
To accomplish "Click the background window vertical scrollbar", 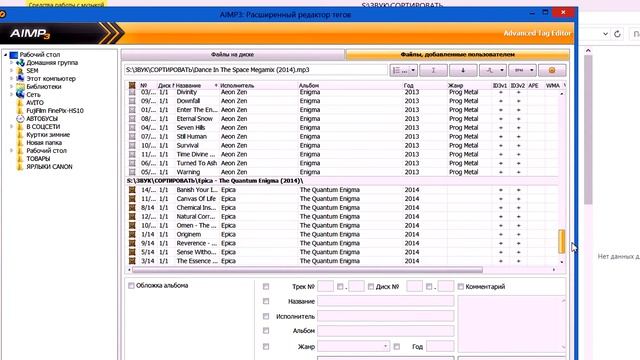I will coord(588,130).
